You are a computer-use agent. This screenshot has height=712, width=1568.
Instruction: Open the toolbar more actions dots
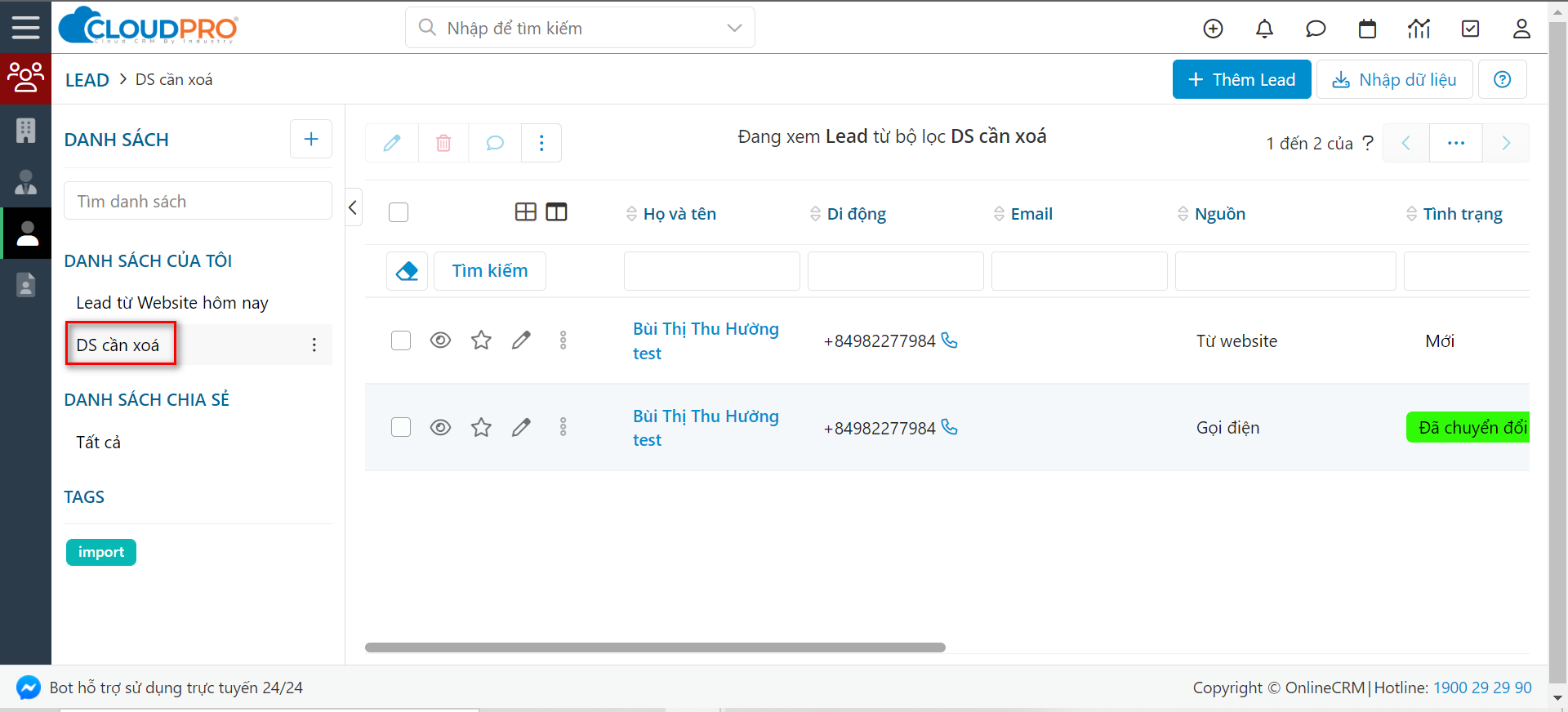541,143
